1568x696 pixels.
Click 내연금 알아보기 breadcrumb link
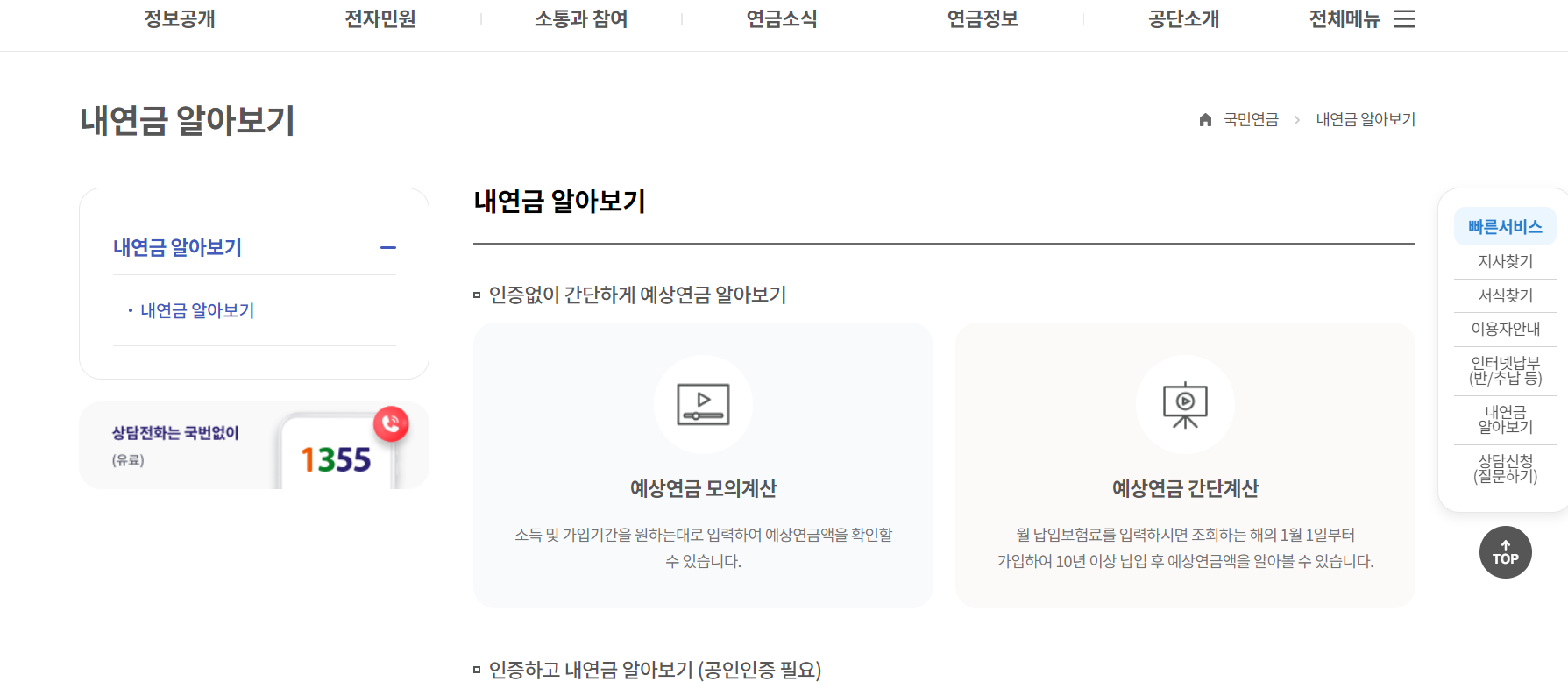pyautogui.click(x=1366, y=119)
